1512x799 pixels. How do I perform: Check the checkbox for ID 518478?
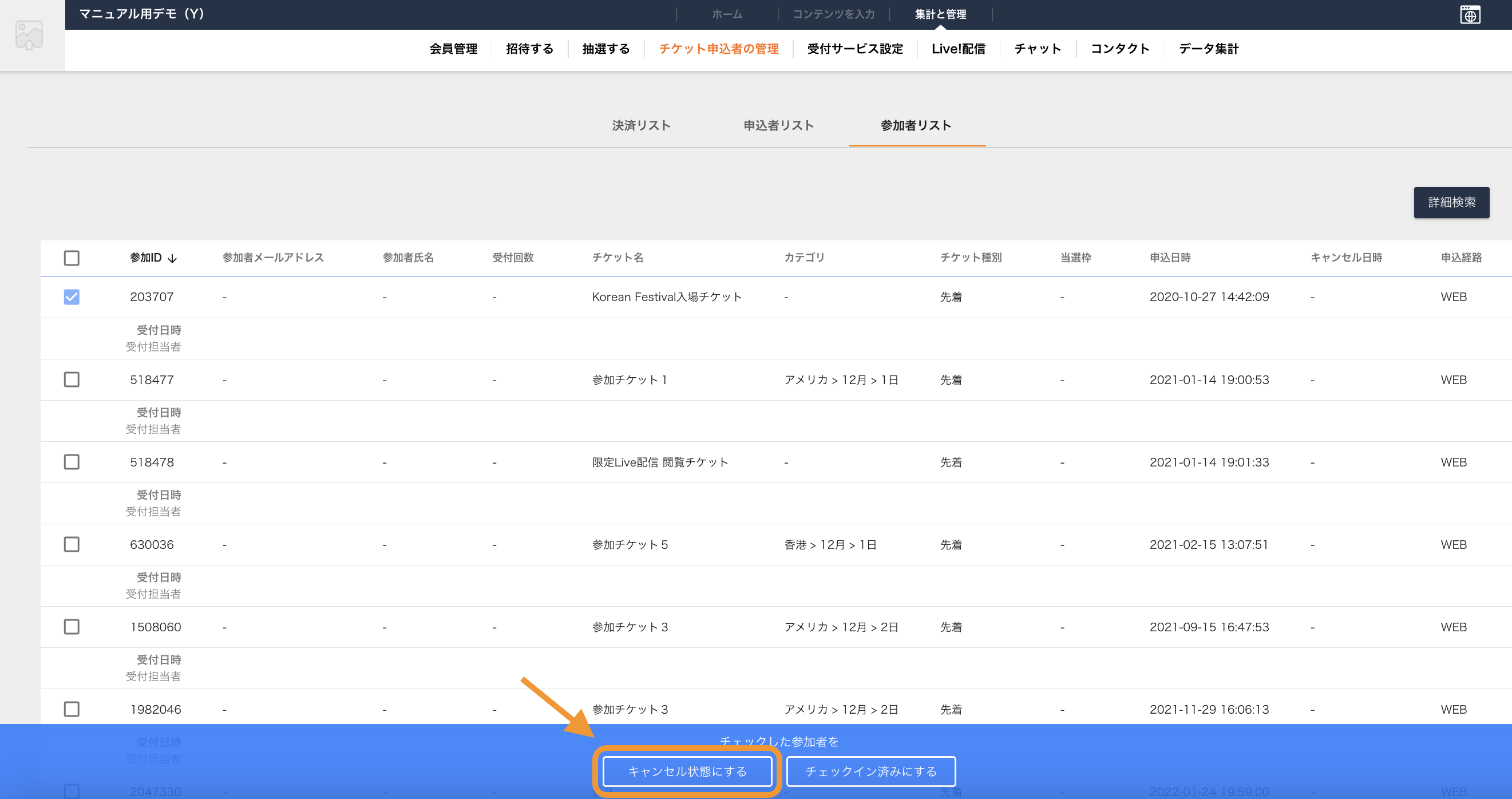(72, 462)
